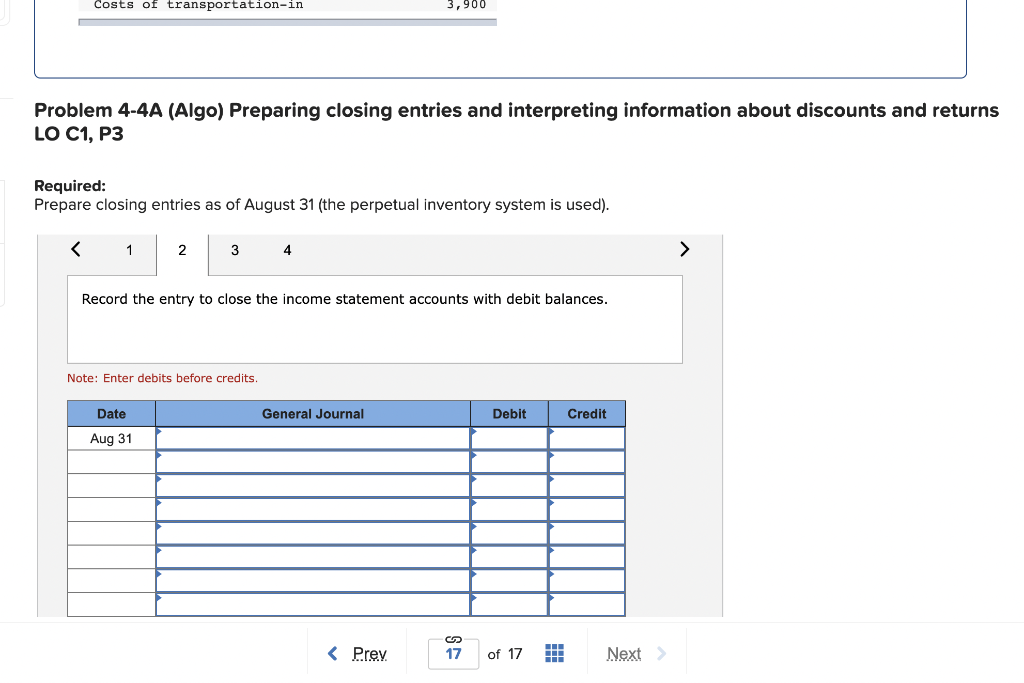This screenshot has width=1024, height=683.
Task: Click the 3,900 transportation-in value
Action: coord(466,5)
